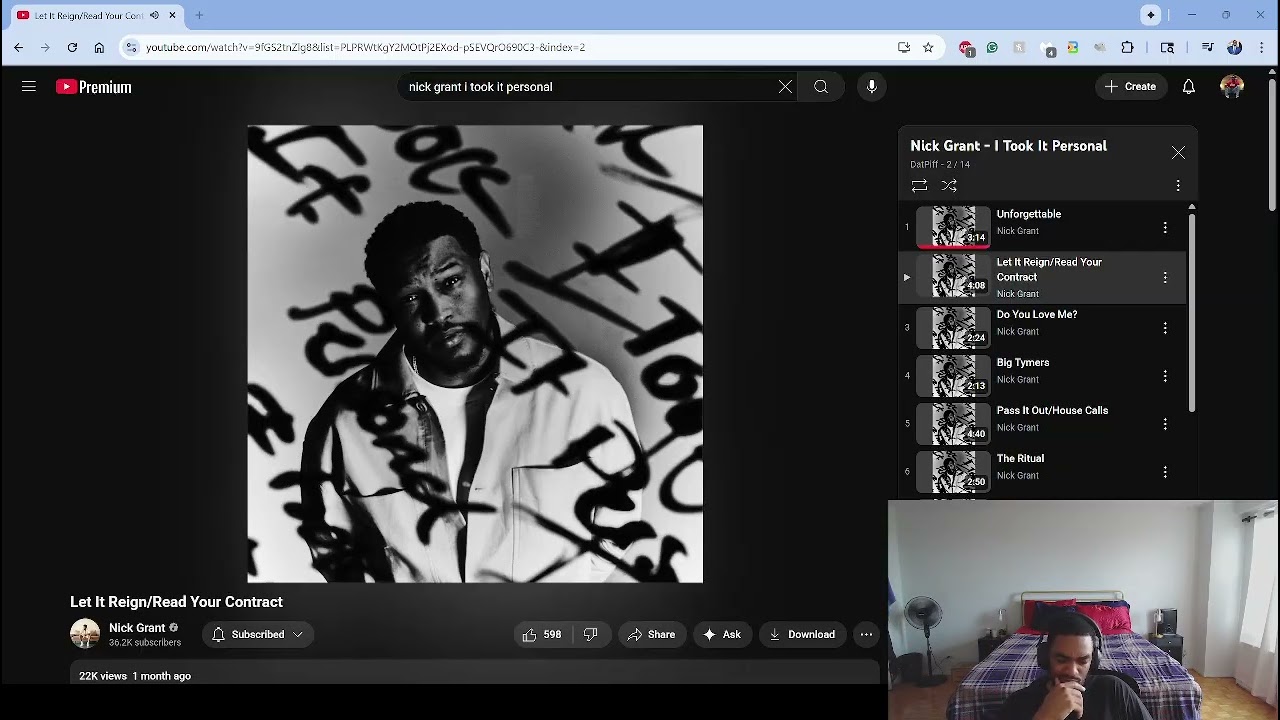Click the Nick Grant channel name link
1280x720 pixels.
coord(137,628)
